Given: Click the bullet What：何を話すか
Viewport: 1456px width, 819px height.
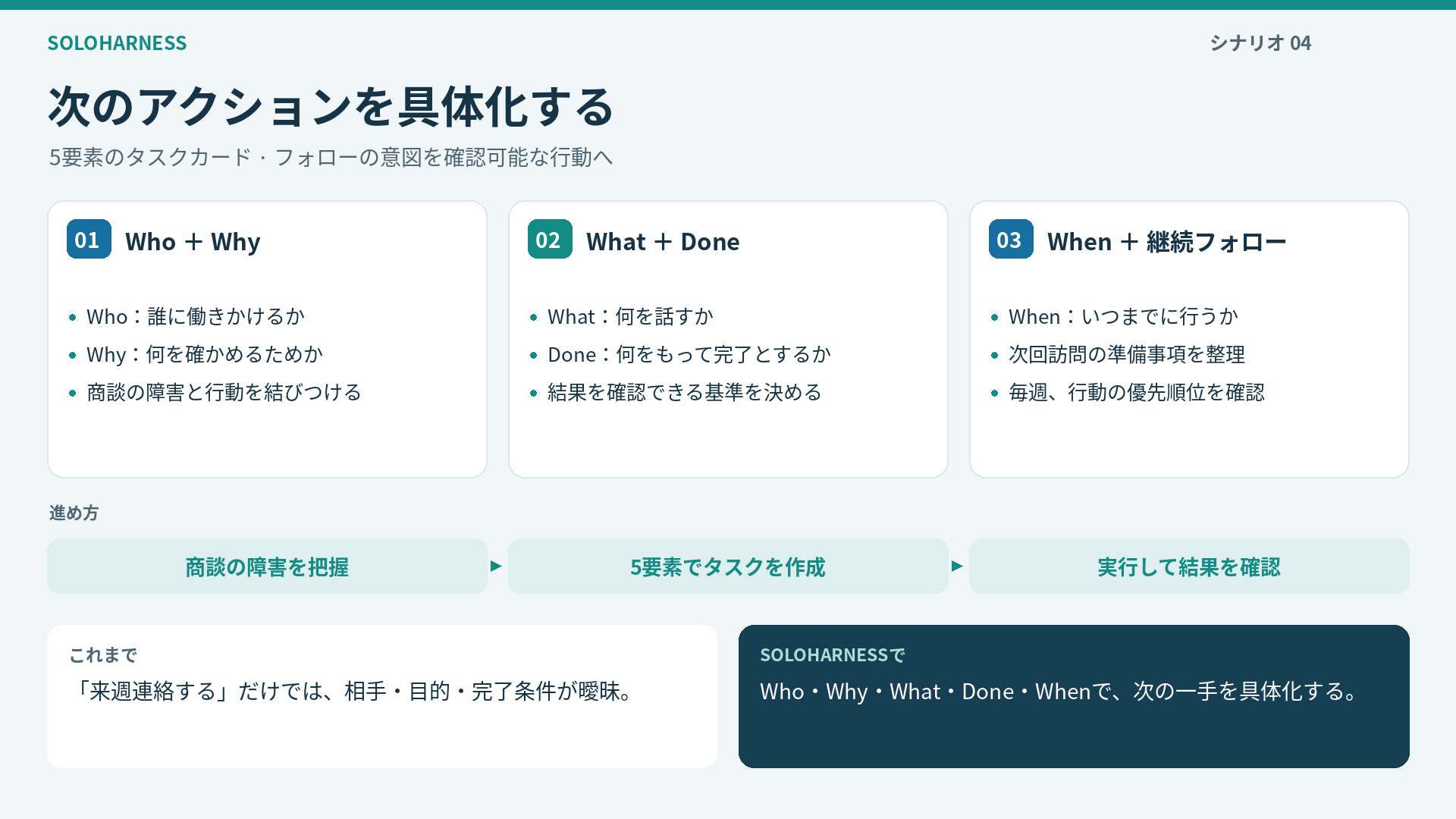Looking at the screenshot, I should (x=630, y=316).
